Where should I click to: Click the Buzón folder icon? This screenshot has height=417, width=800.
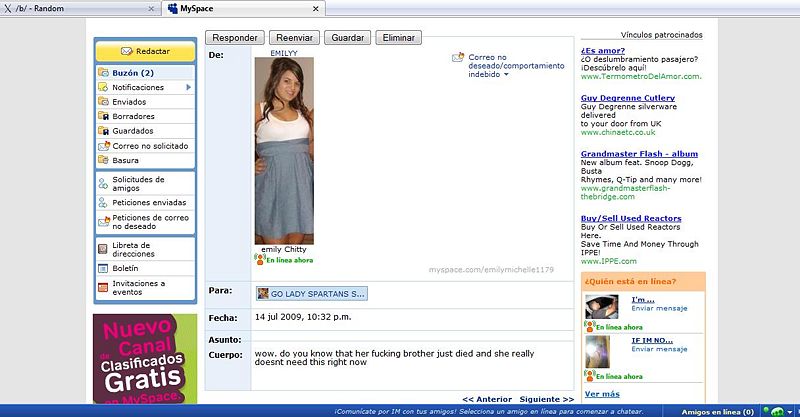(104, 72)
